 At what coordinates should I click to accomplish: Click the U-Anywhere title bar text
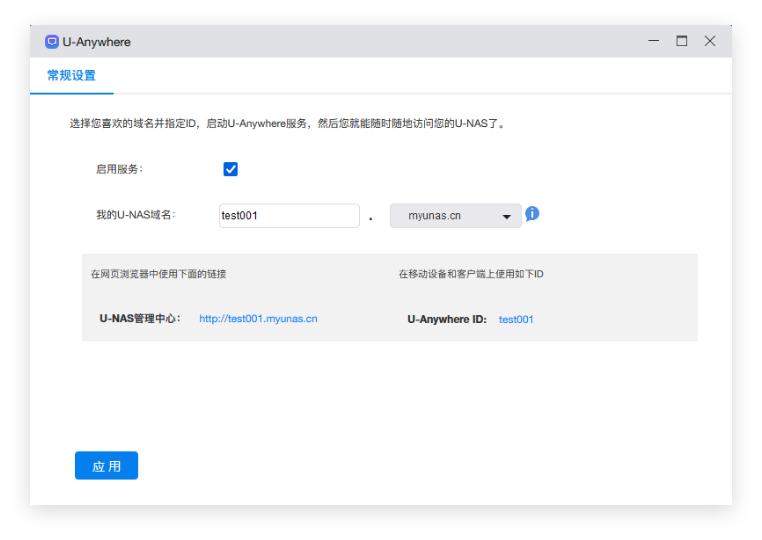point(96,42)
